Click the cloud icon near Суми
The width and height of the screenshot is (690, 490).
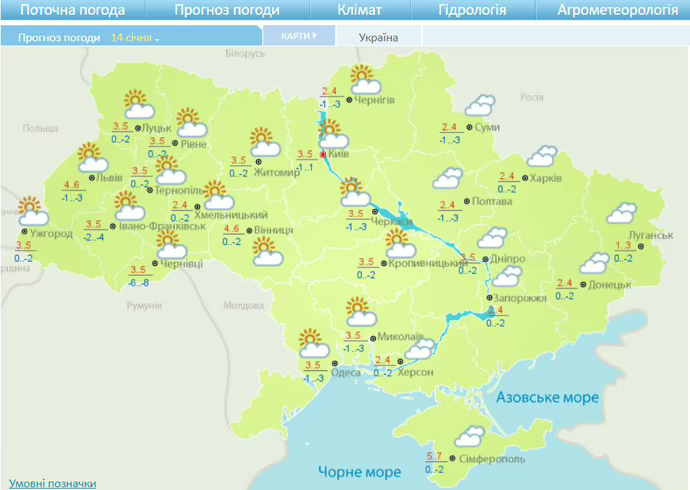[481, 106]
